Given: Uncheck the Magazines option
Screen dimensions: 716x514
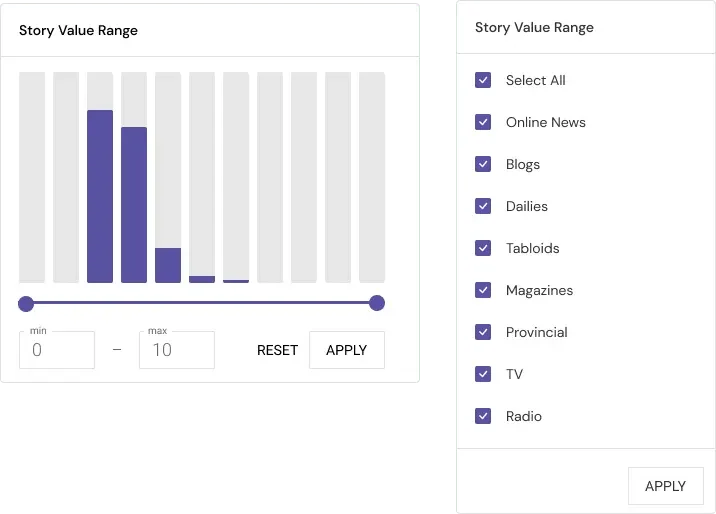Looking at the screenshot, I should [483, 290].
